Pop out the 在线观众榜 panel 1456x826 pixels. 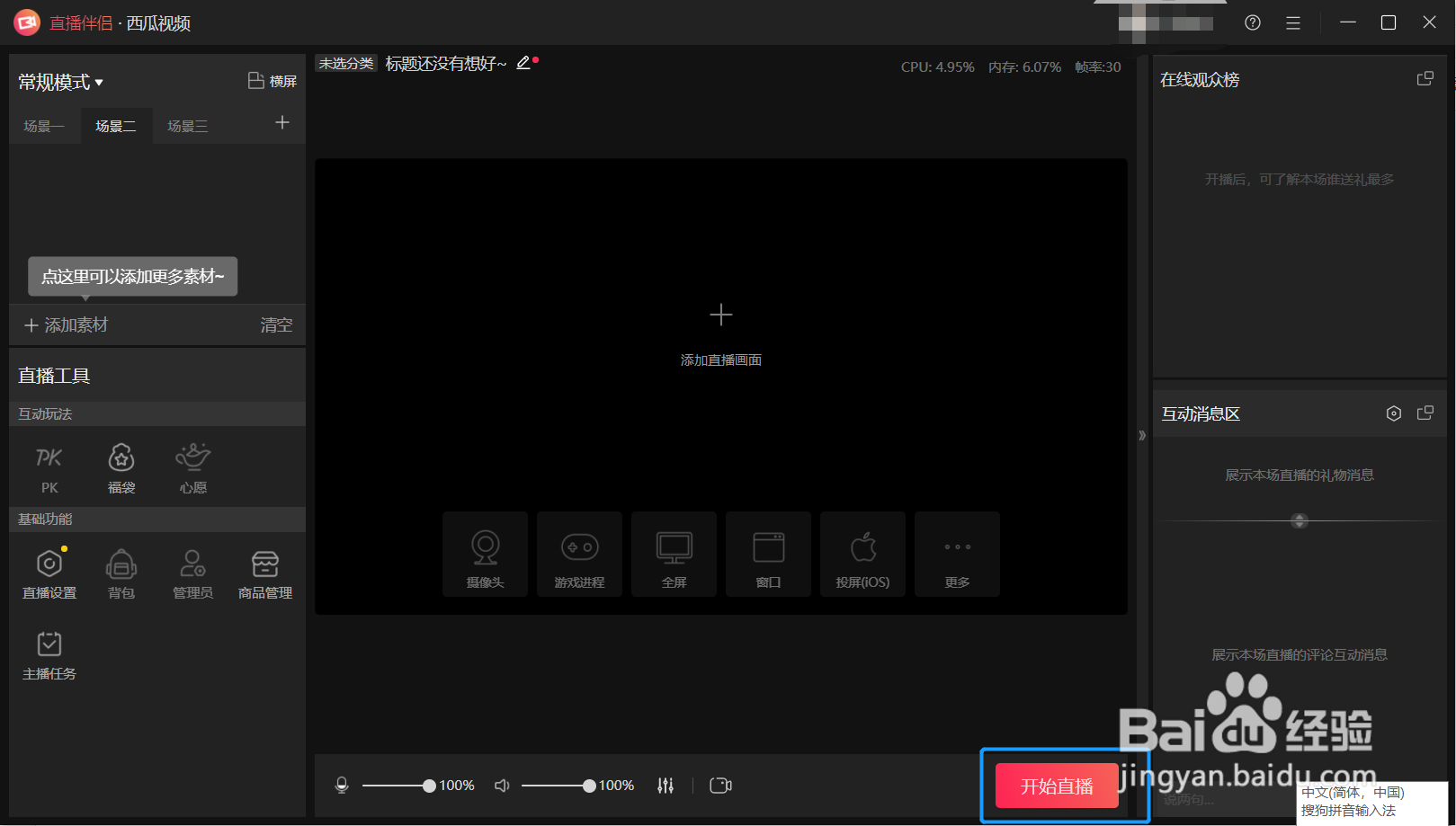[1425, 79]
